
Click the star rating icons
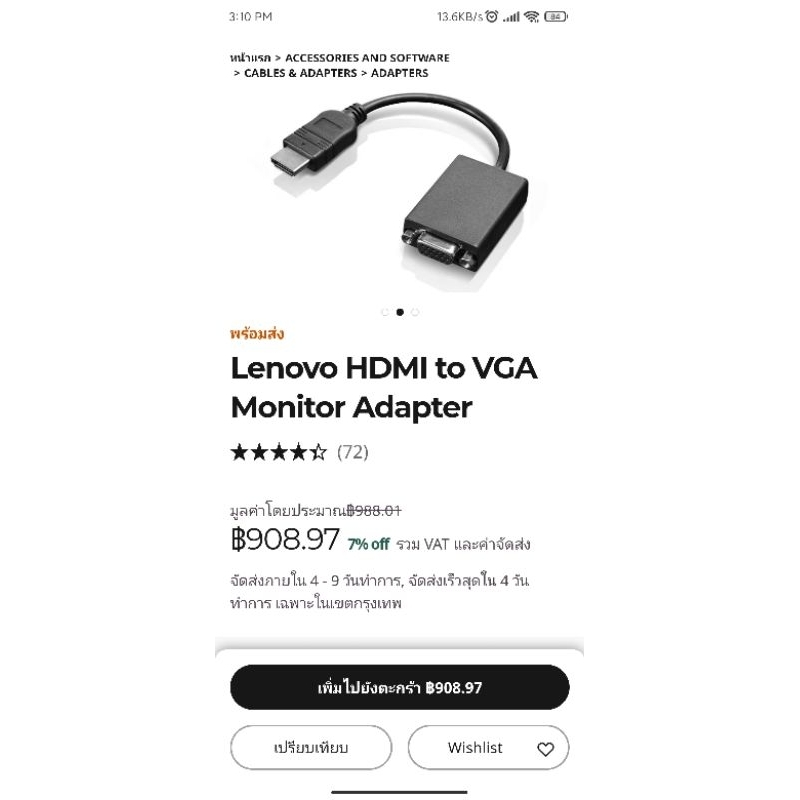[x=279, y=452]
